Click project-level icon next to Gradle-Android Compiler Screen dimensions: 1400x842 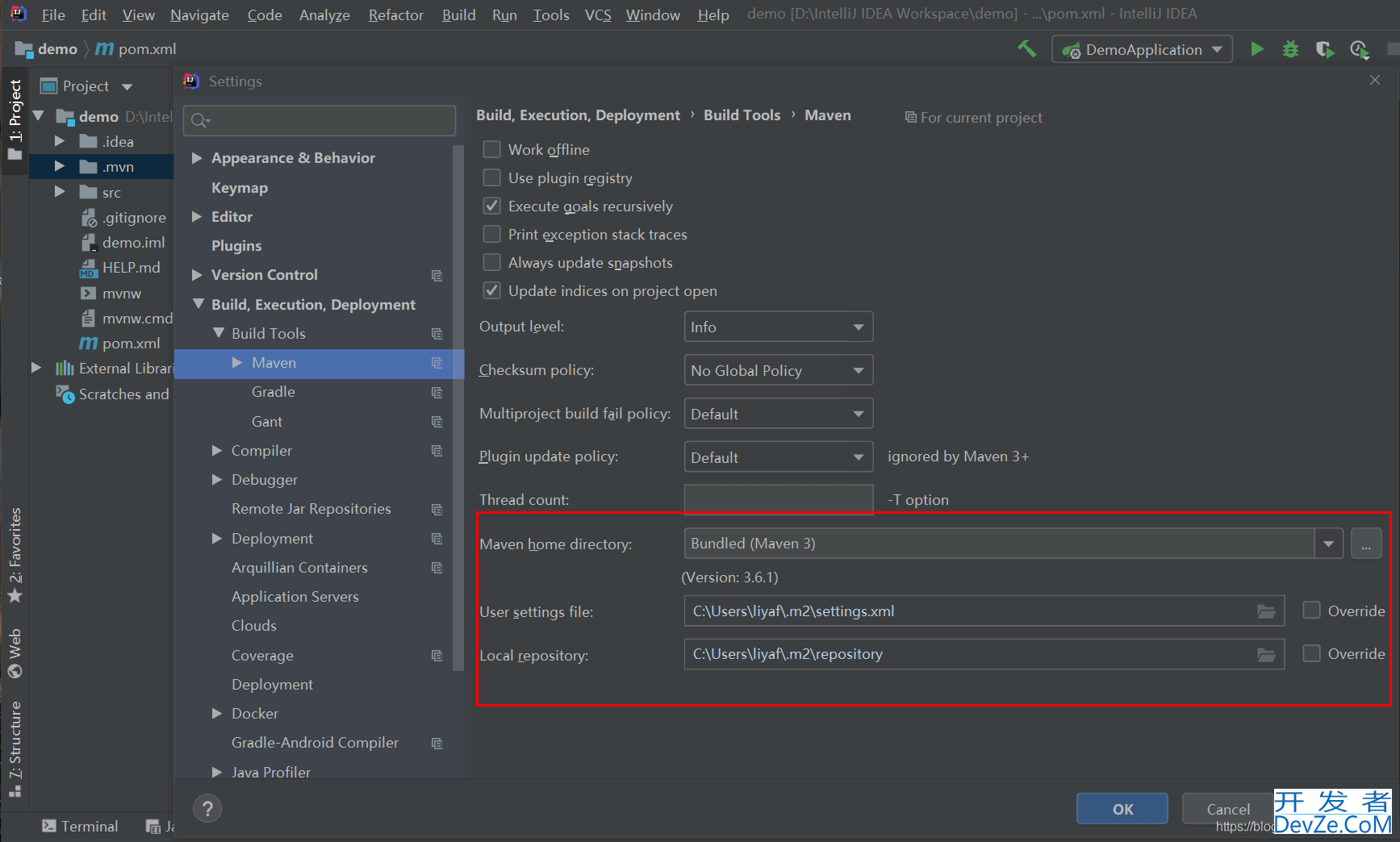click(x=437, y=743)
